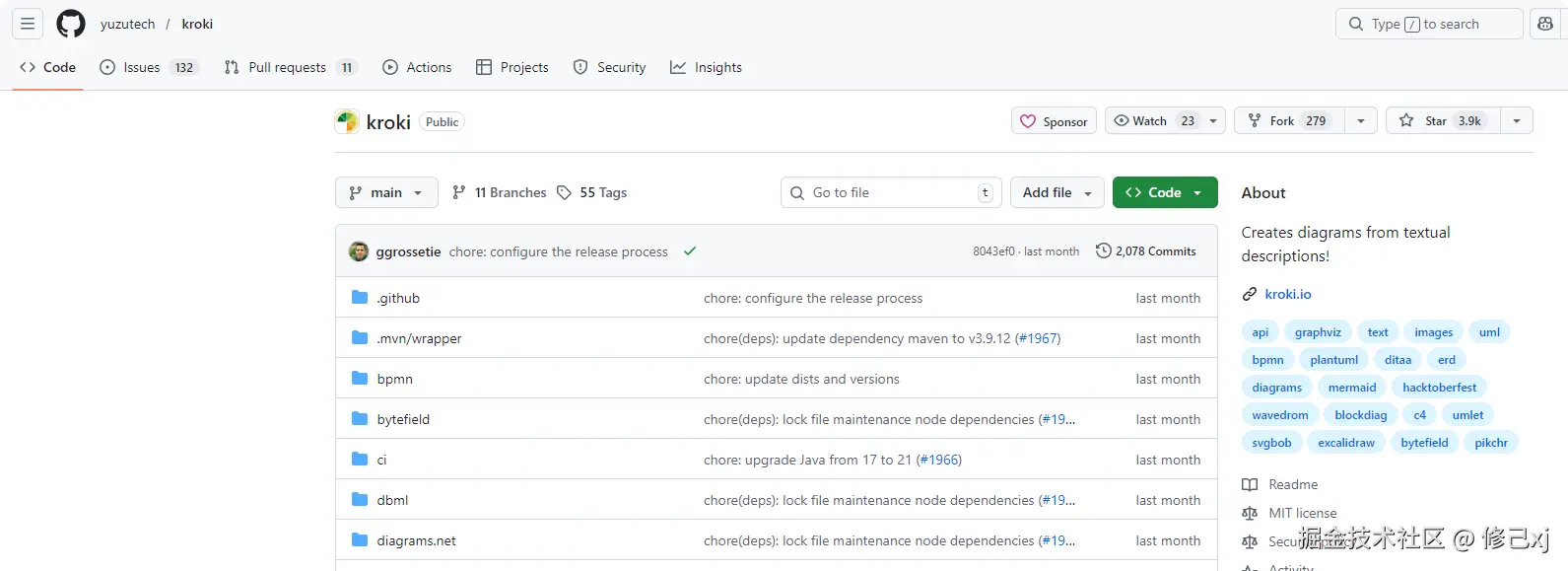
Task: Click ggrossetie's commit author avatar
Action: click(x=359, y=251)
